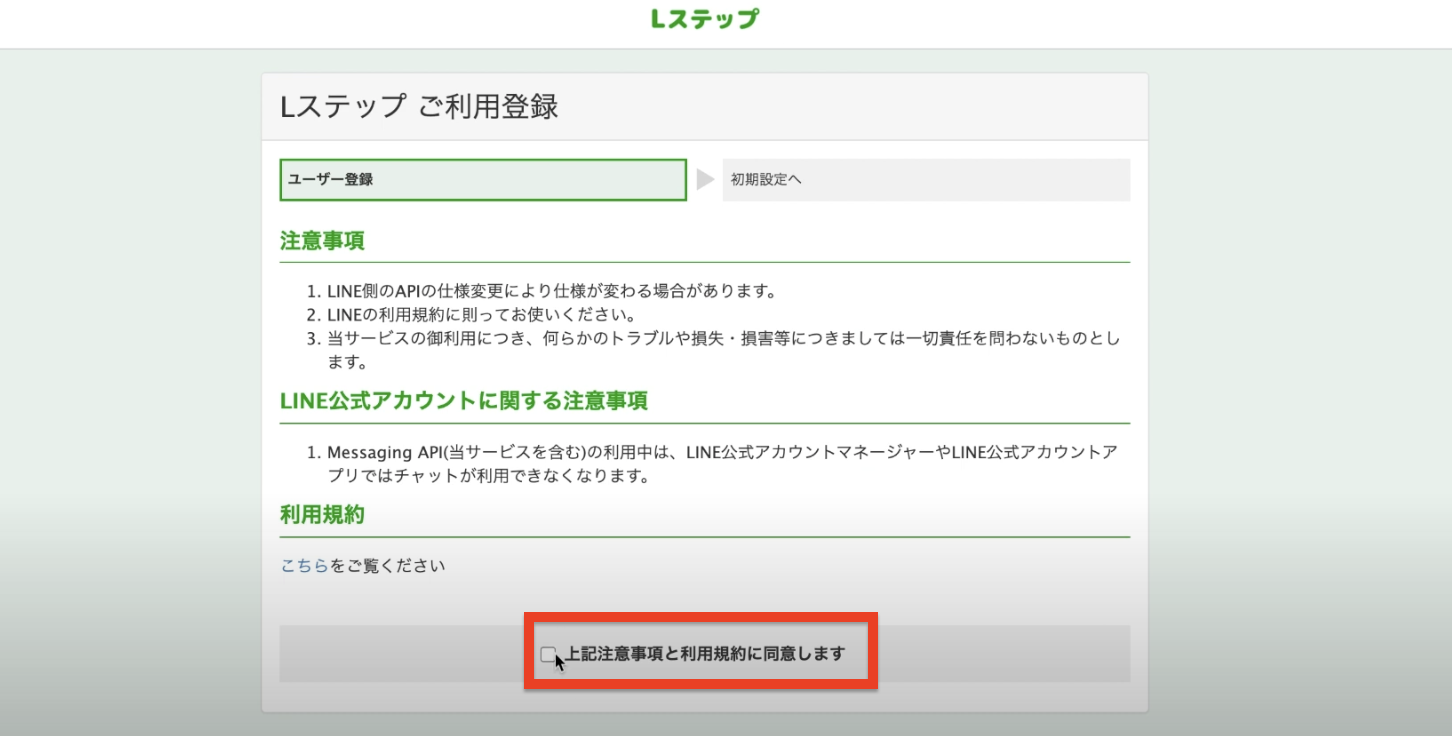Open the こちら terms of service link
Screen dimensions: 1452x736
[x=304, y=566]
